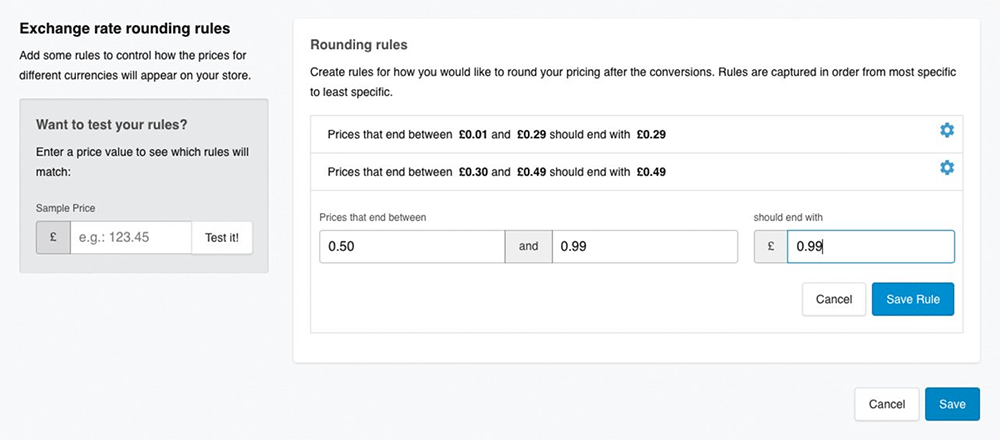This screenshot has width=1000, height=440.
Task: Click the bottom Cancel button beside Save
Action: (x=886, y=404)
